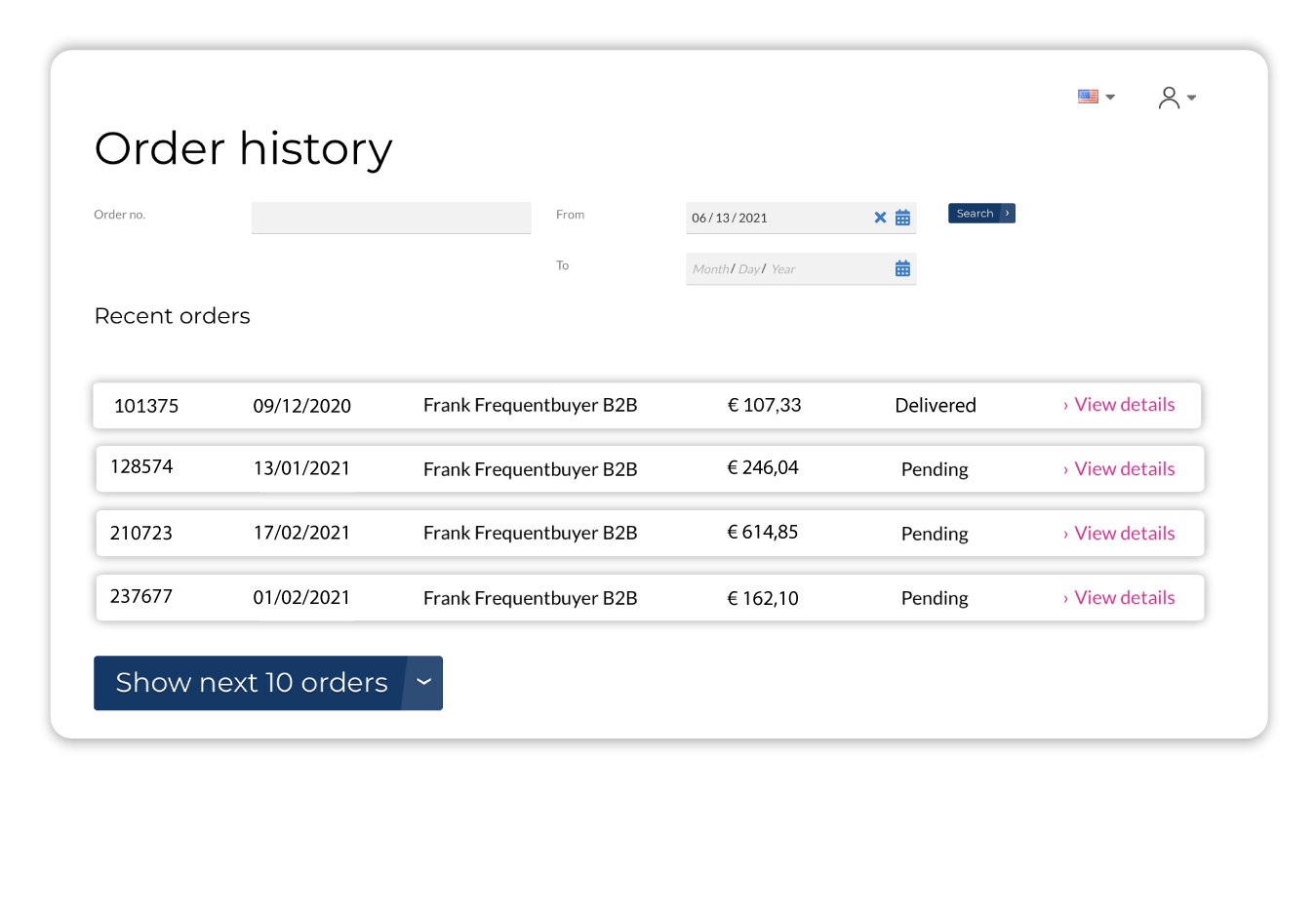Click amount € 246,04

[x=763, y=467]
